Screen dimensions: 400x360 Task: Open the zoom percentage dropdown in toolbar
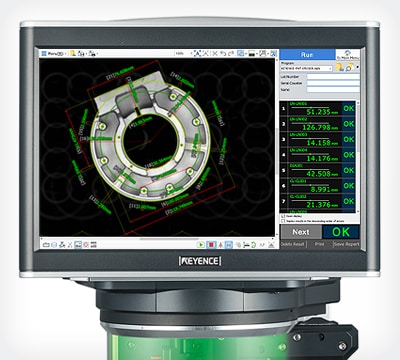point(181,54)
